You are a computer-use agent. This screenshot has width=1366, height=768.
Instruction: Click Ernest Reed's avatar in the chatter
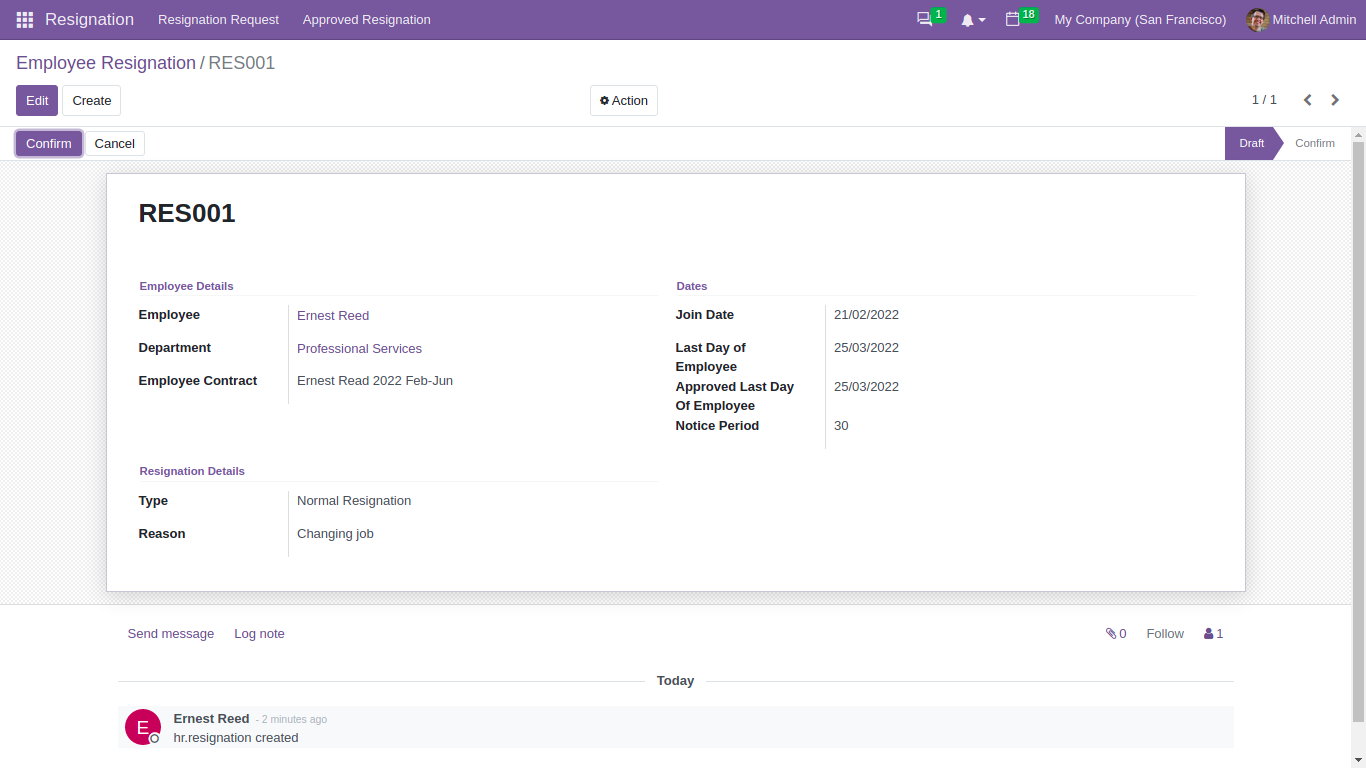pyautogui.click(x=141, y=727)
